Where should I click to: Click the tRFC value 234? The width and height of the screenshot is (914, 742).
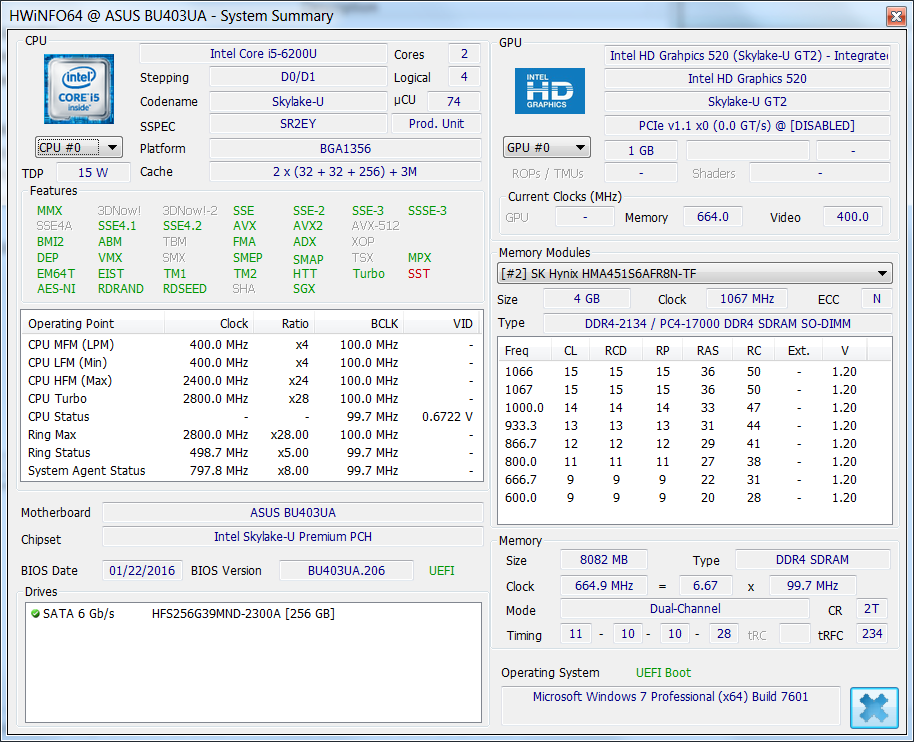pos(871,634)
